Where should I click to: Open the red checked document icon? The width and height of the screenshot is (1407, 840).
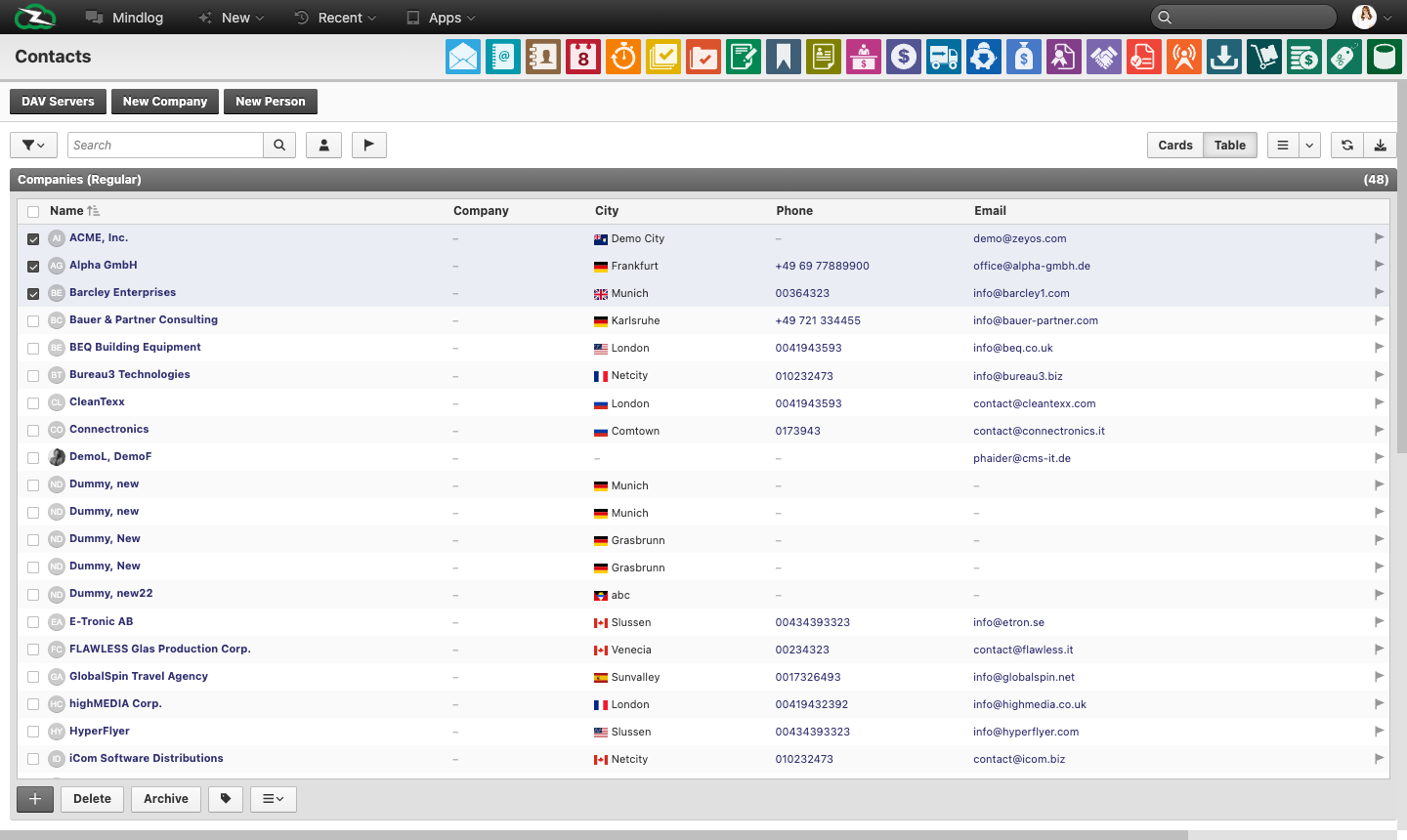(x=1144, y=57)
